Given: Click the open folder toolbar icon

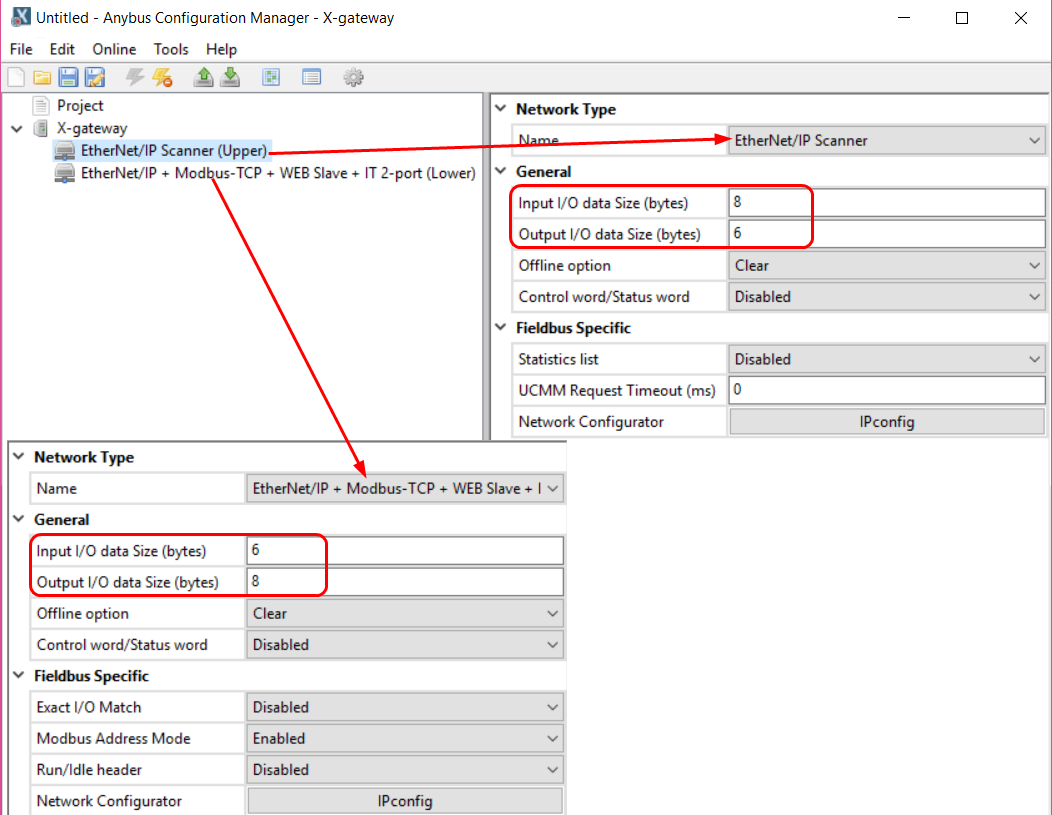Looking at the screenshot, I should [42, 78].
